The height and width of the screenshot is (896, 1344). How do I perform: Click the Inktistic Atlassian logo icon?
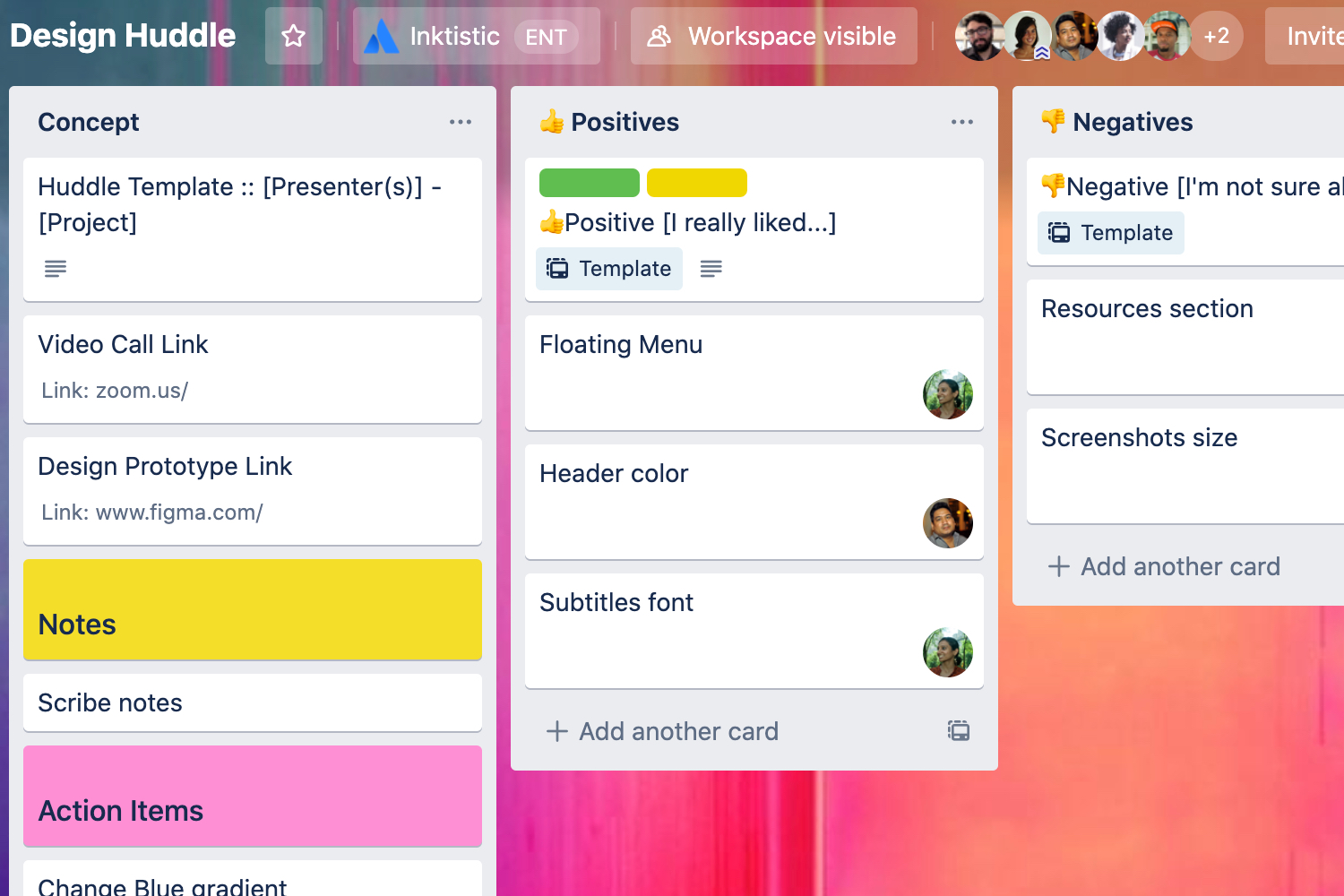(x=382, y=37)
